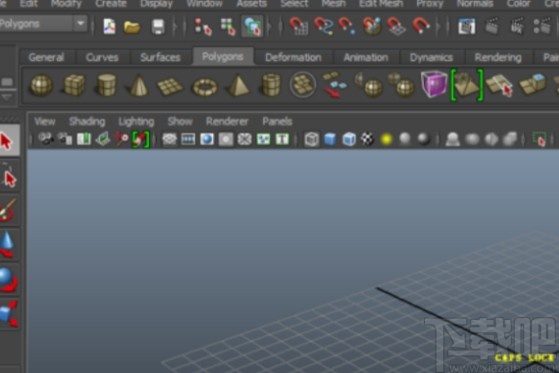
Task: Open the Panels menu
Action: click(x=277, y=121)
